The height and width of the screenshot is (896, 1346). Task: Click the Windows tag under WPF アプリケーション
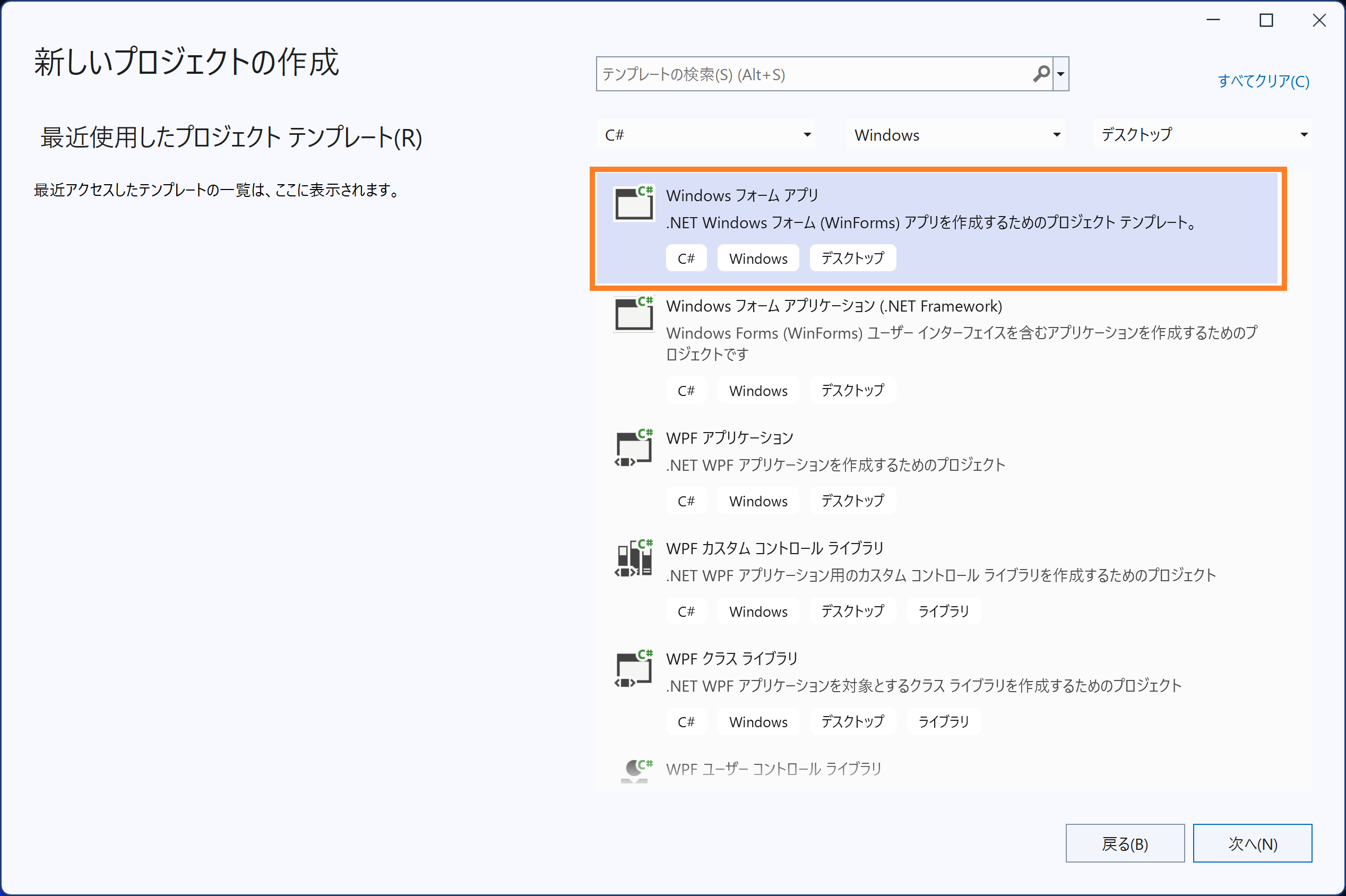(x=758, y=501)
